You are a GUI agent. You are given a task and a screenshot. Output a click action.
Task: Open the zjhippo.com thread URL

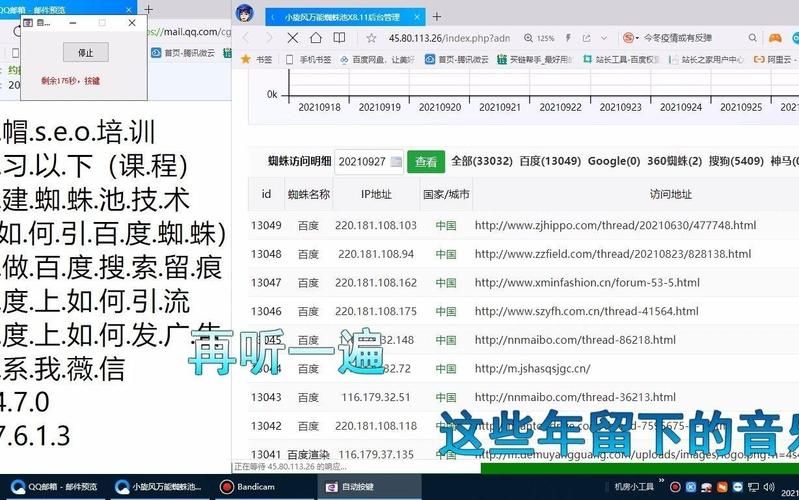[615, 225]
